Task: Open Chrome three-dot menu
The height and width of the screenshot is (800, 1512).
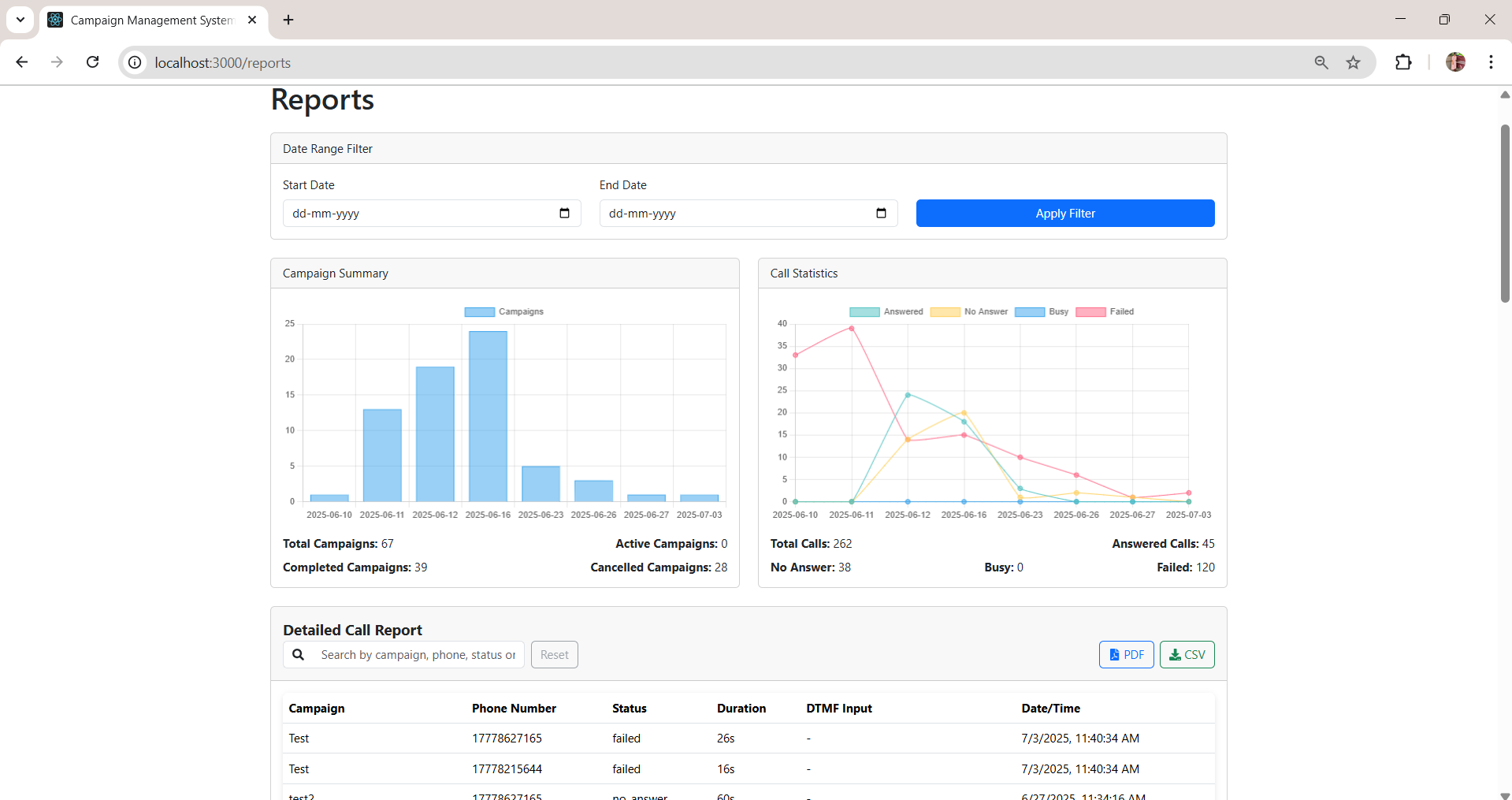Action: coord(1491,62)
